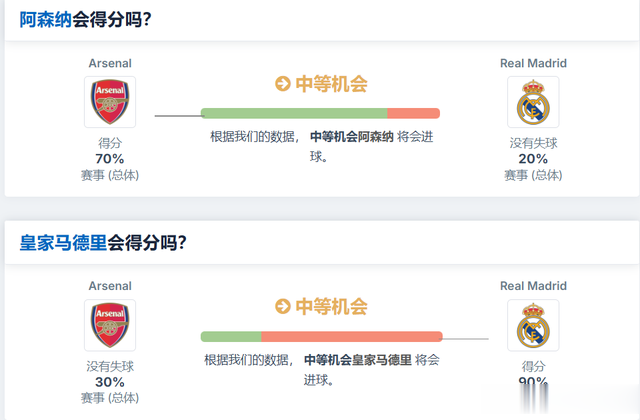Viewport: 640px width, 420px height.
Task: Click the Arsenal crest in the bottom section
Action: coord(110,325)
